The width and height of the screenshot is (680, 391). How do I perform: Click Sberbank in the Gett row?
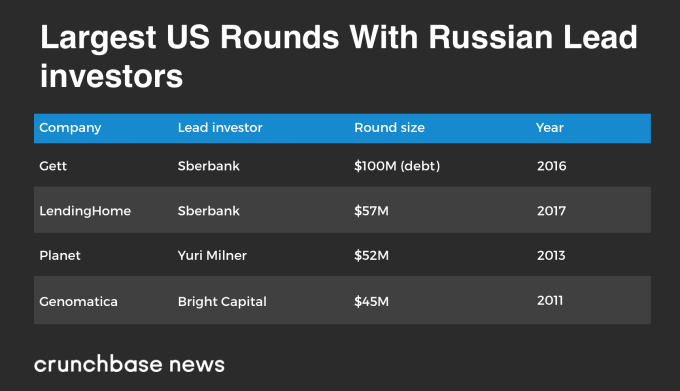(x=208, y=166)
